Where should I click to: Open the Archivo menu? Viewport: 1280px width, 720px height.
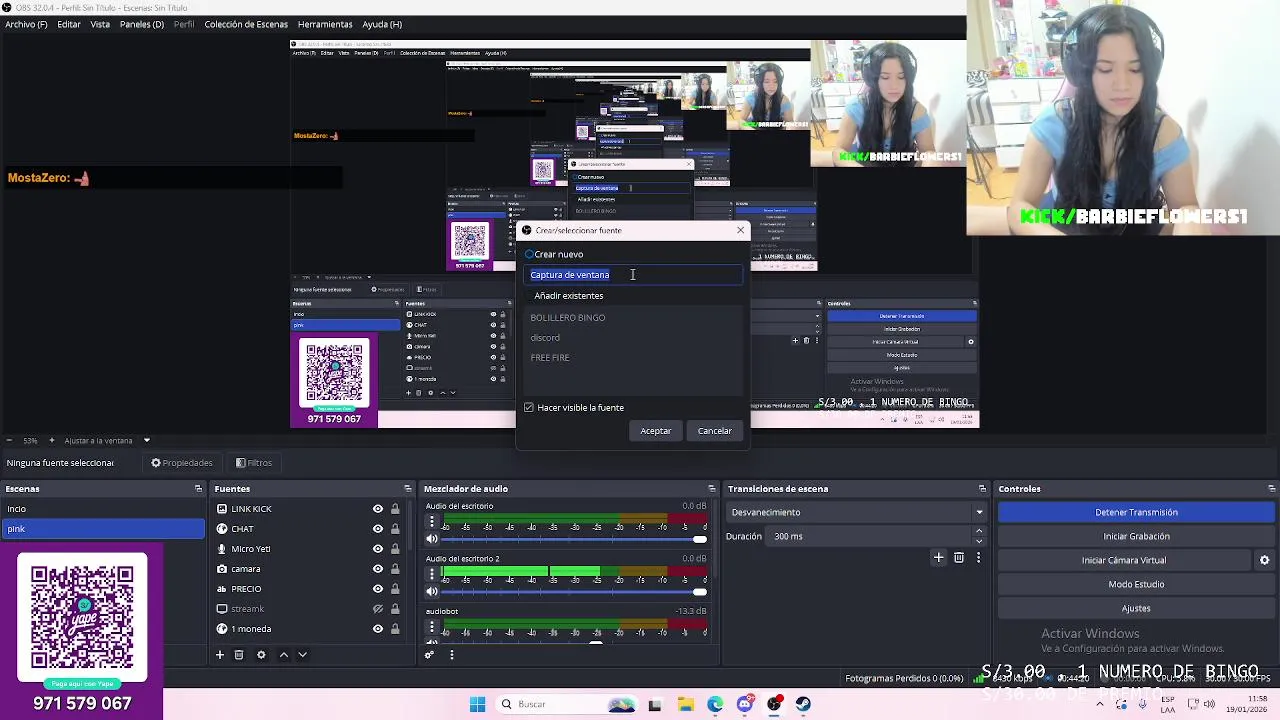coord(26,24)
